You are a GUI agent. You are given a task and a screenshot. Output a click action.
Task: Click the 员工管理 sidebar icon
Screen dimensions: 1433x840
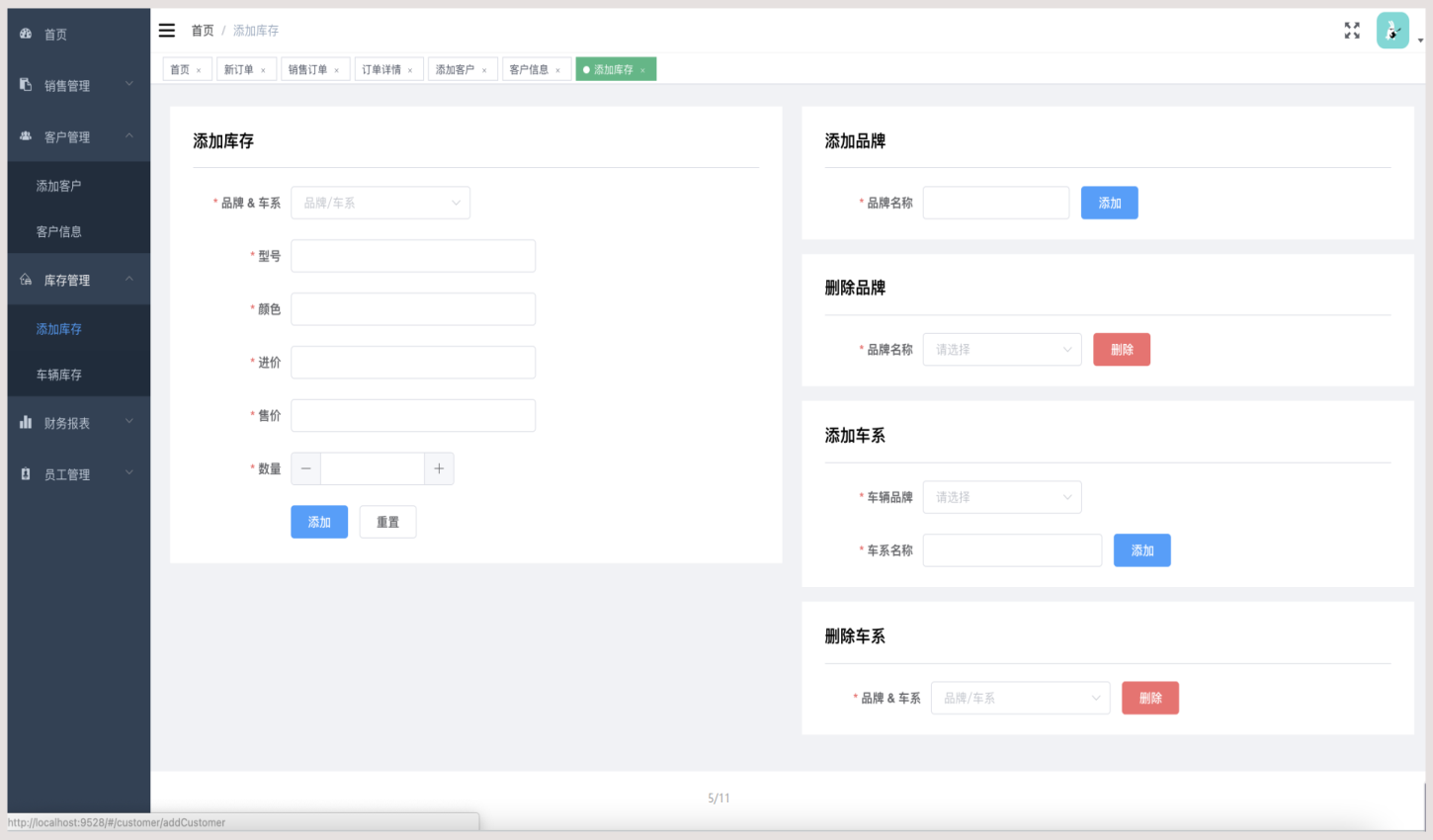[x=26, y=474]
